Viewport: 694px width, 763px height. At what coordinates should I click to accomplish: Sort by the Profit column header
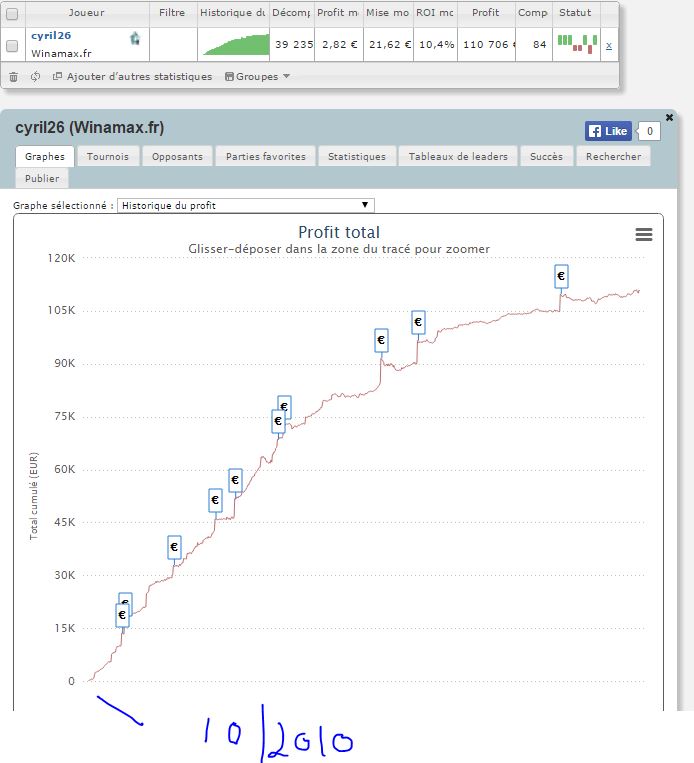[x=486, y=13]
